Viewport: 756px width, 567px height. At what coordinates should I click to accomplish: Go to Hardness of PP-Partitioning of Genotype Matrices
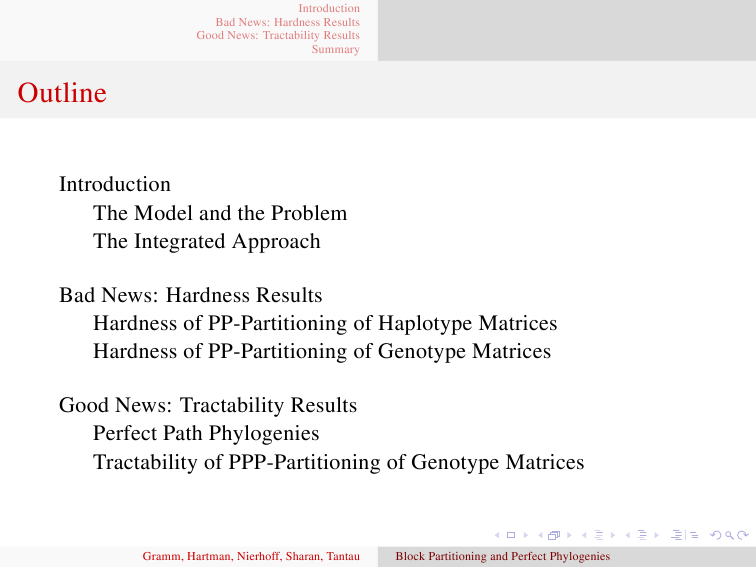pyautogui.click(x=322, y=351)
